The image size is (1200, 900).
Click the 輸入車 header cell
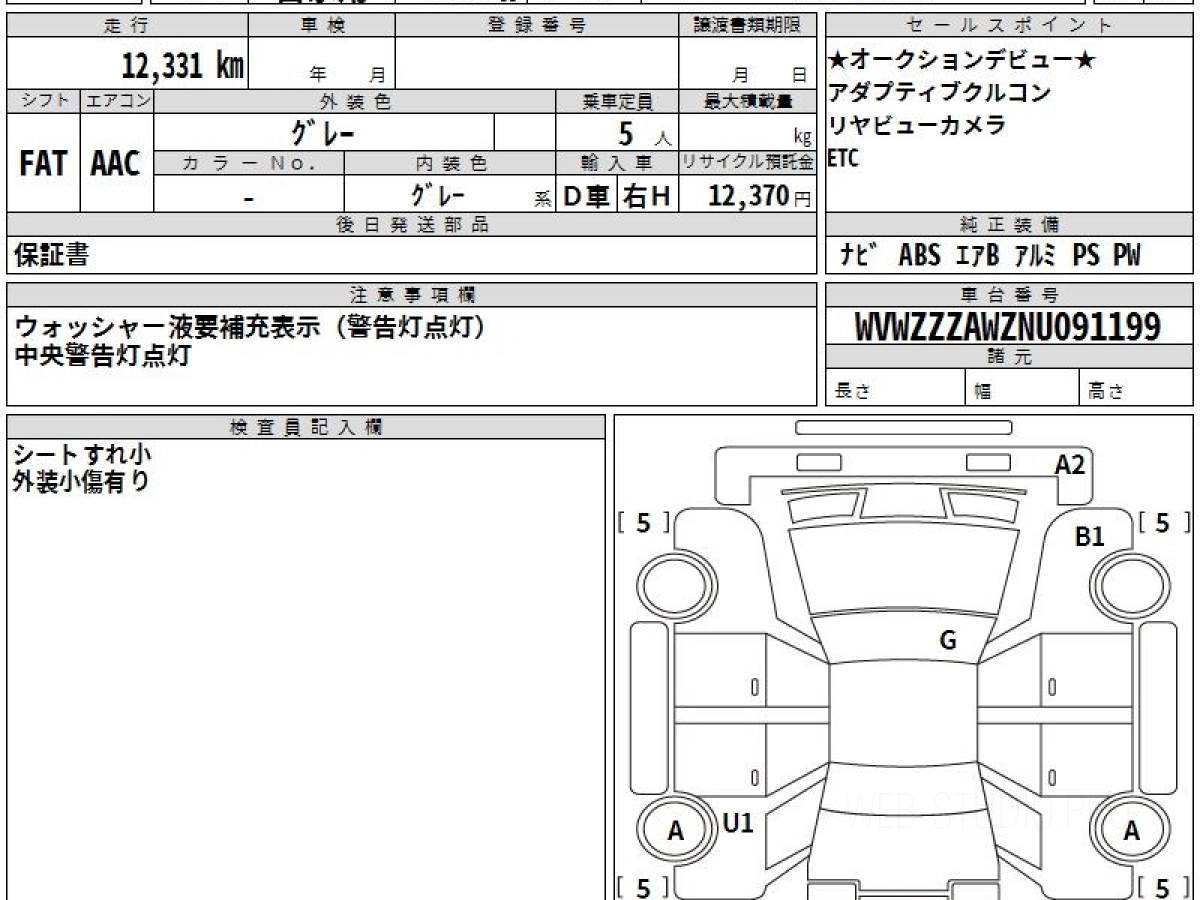[617, 163]
